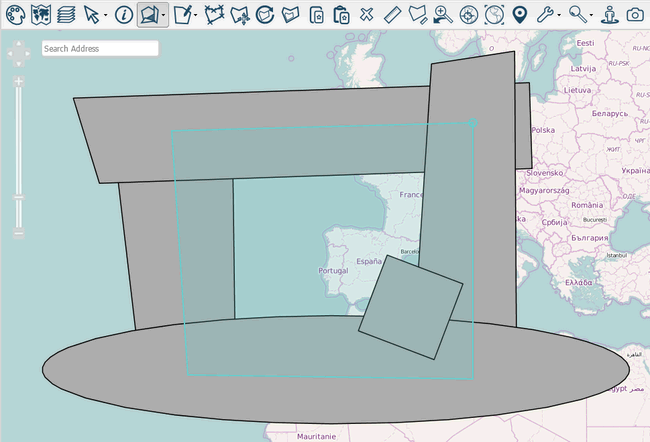
Task: Toggle the polygon selection tool button
Action: (149, 14)
